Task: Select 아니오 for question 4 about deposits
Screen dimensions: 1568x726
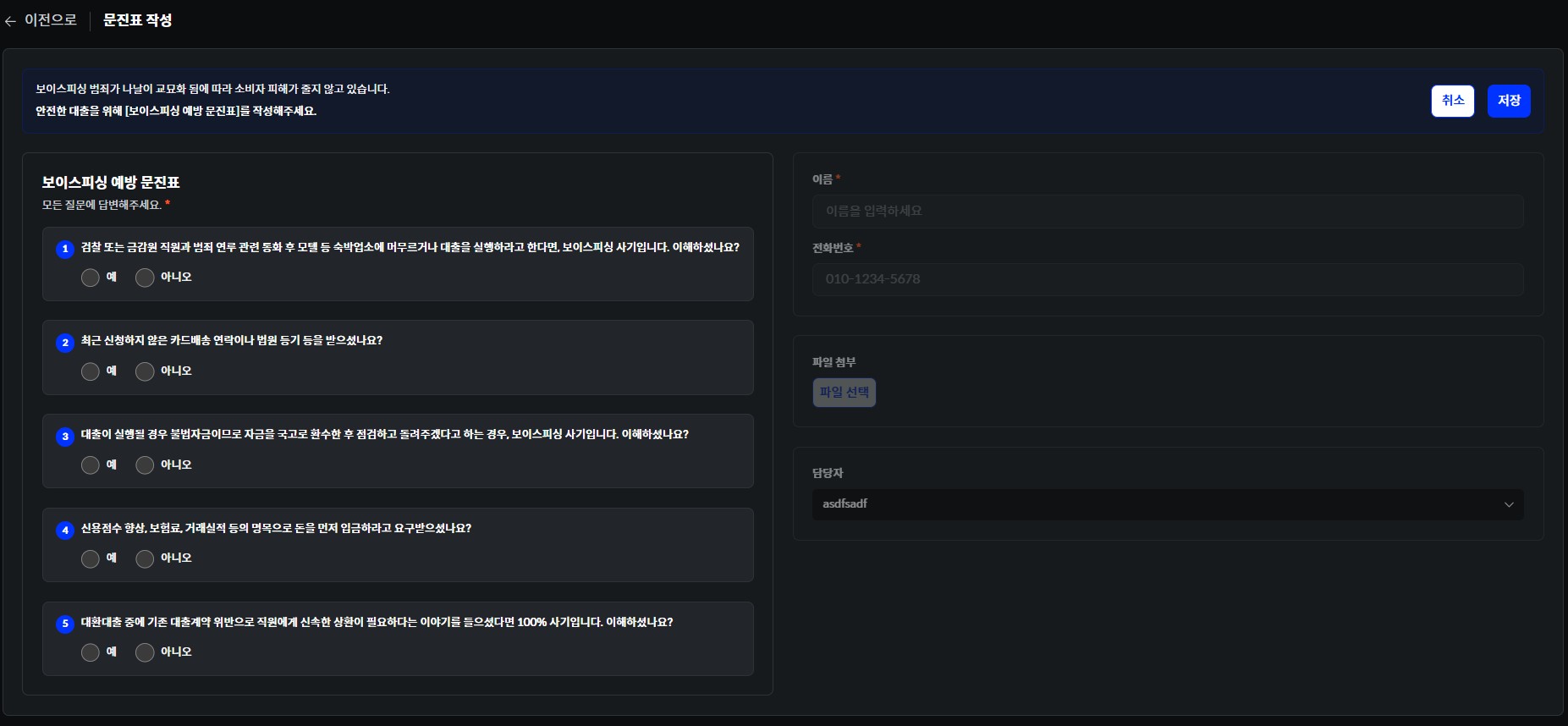Action: (145, 558)
